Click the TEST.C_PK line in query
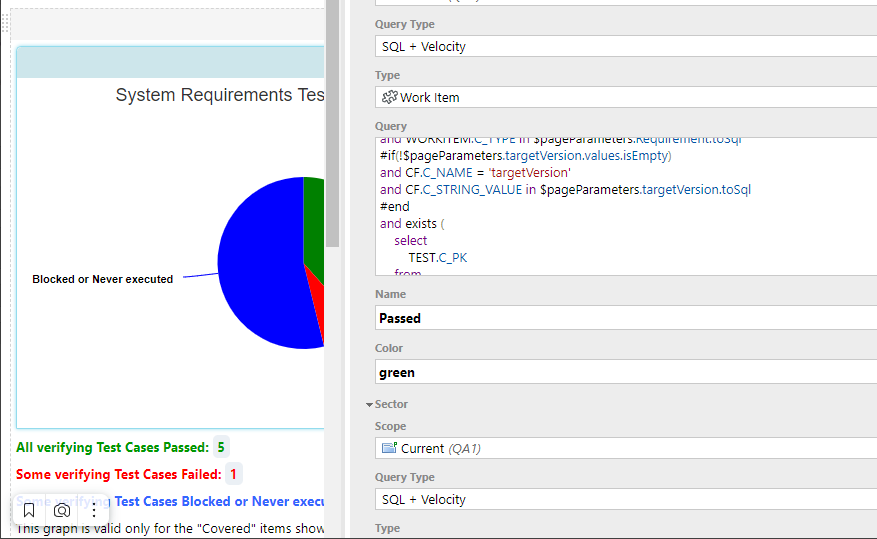 pos(437,257)
